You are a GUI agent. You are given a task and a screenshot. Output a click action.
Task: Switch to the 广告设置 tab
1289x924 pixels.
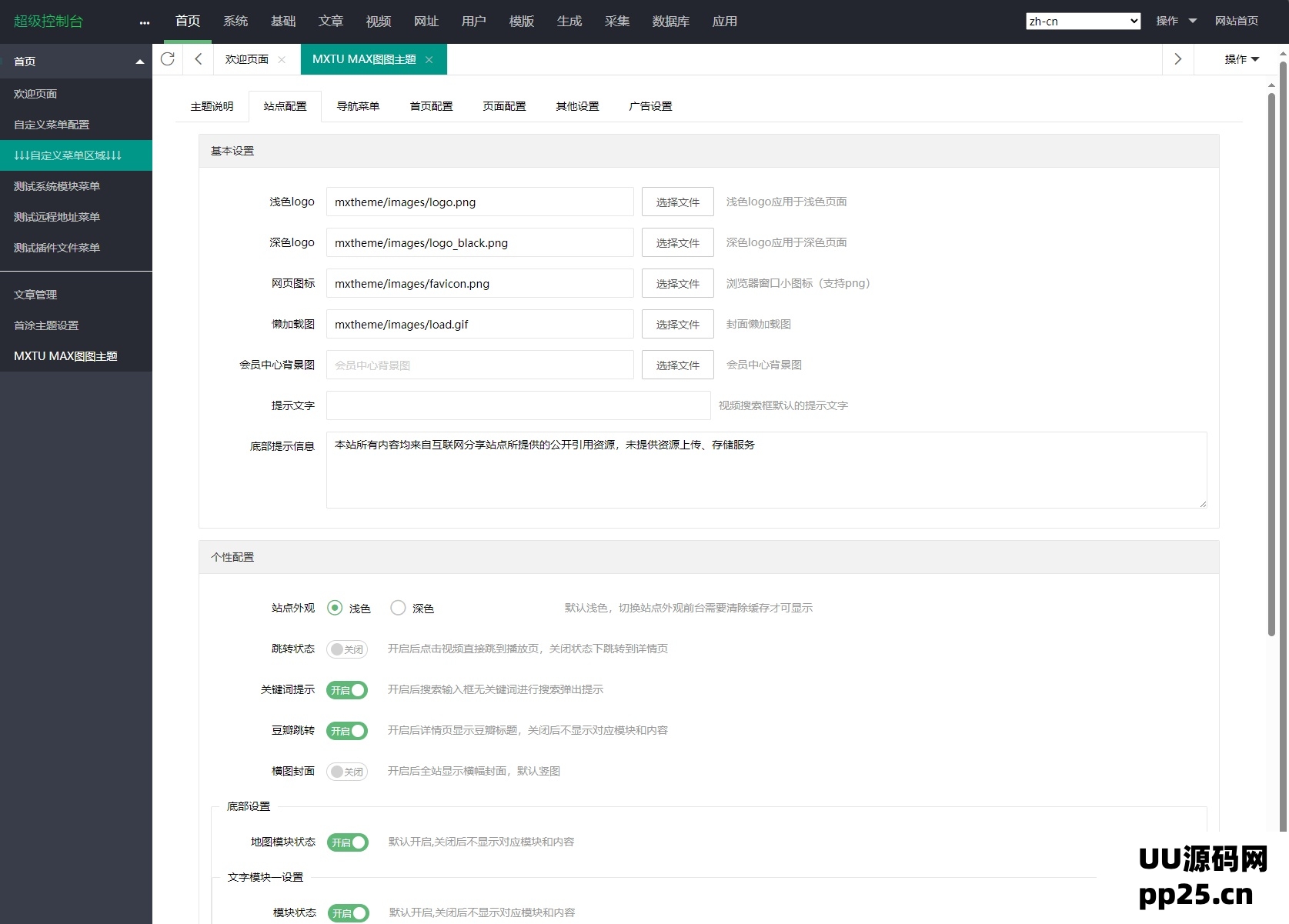(650, 106)
